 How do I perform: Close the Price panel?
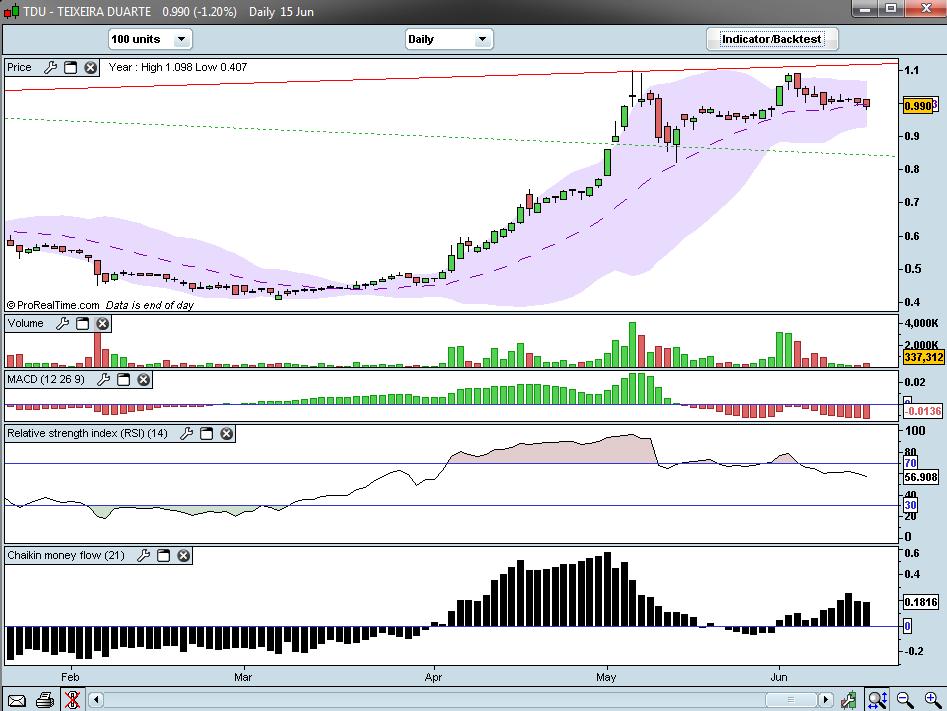pos(91,68)
